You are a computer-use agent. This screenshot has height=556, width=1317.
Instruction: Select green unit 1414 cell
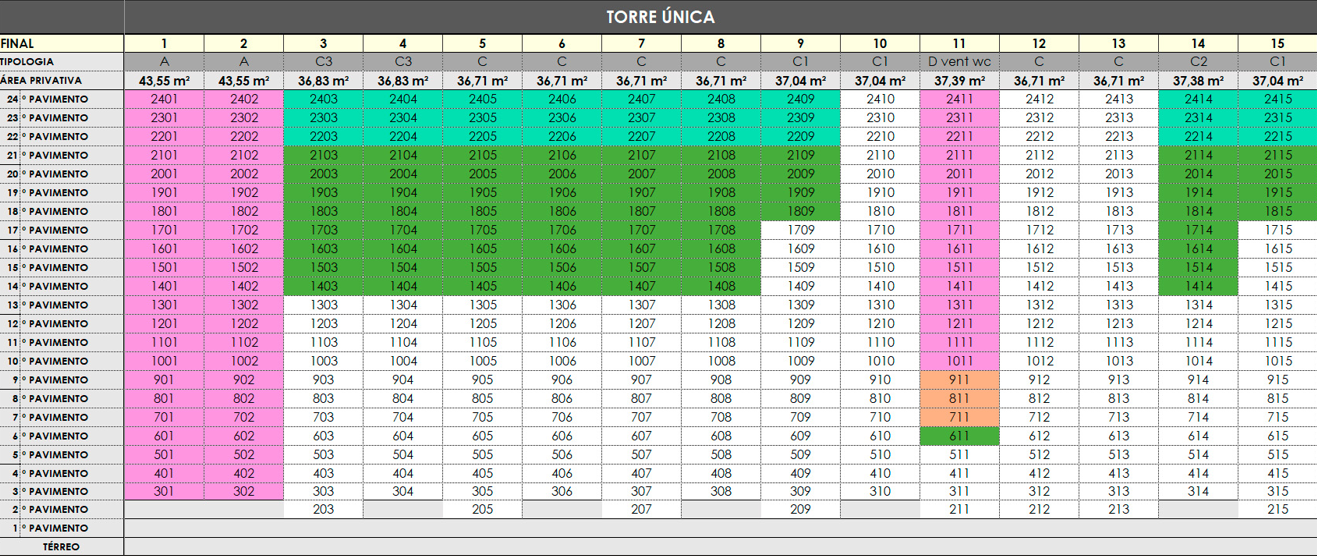pyautogui.click(x=1197, y=286)
